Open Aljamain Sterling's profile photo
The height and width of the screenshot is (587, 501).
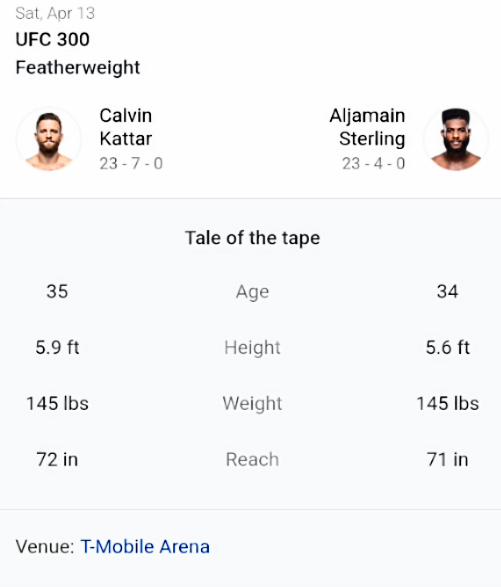(456, 140)
